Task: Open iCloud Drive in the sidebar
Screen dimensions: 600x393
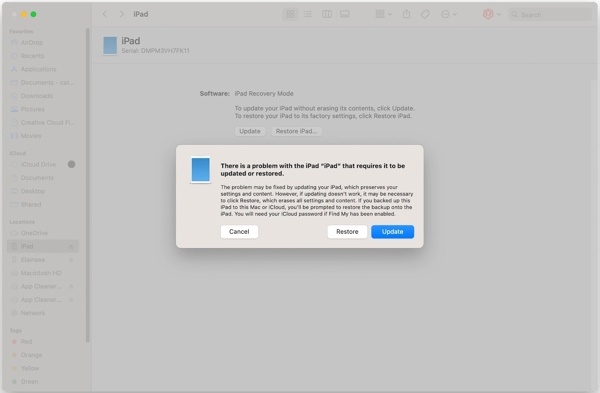Action: coord(43,164)
